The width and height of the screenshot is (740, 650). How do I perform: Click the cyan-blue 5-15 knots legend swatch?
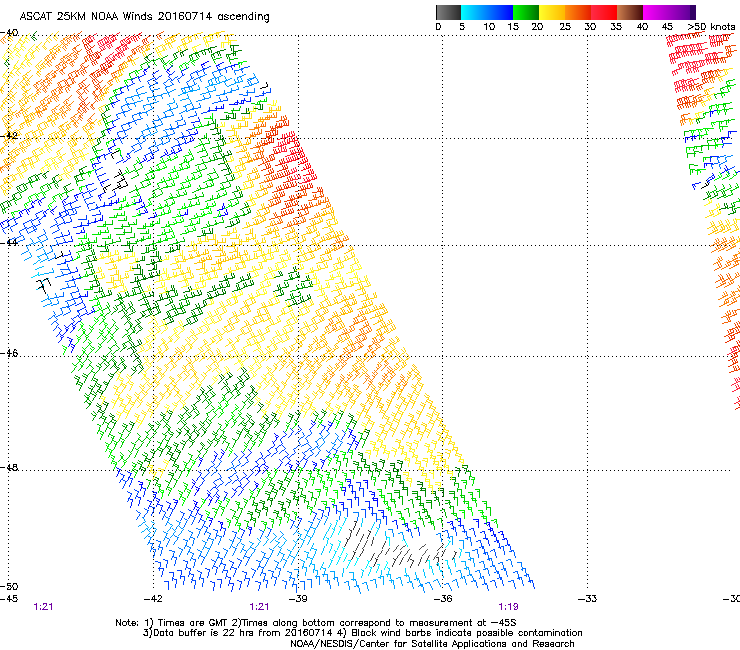[487, 12]
